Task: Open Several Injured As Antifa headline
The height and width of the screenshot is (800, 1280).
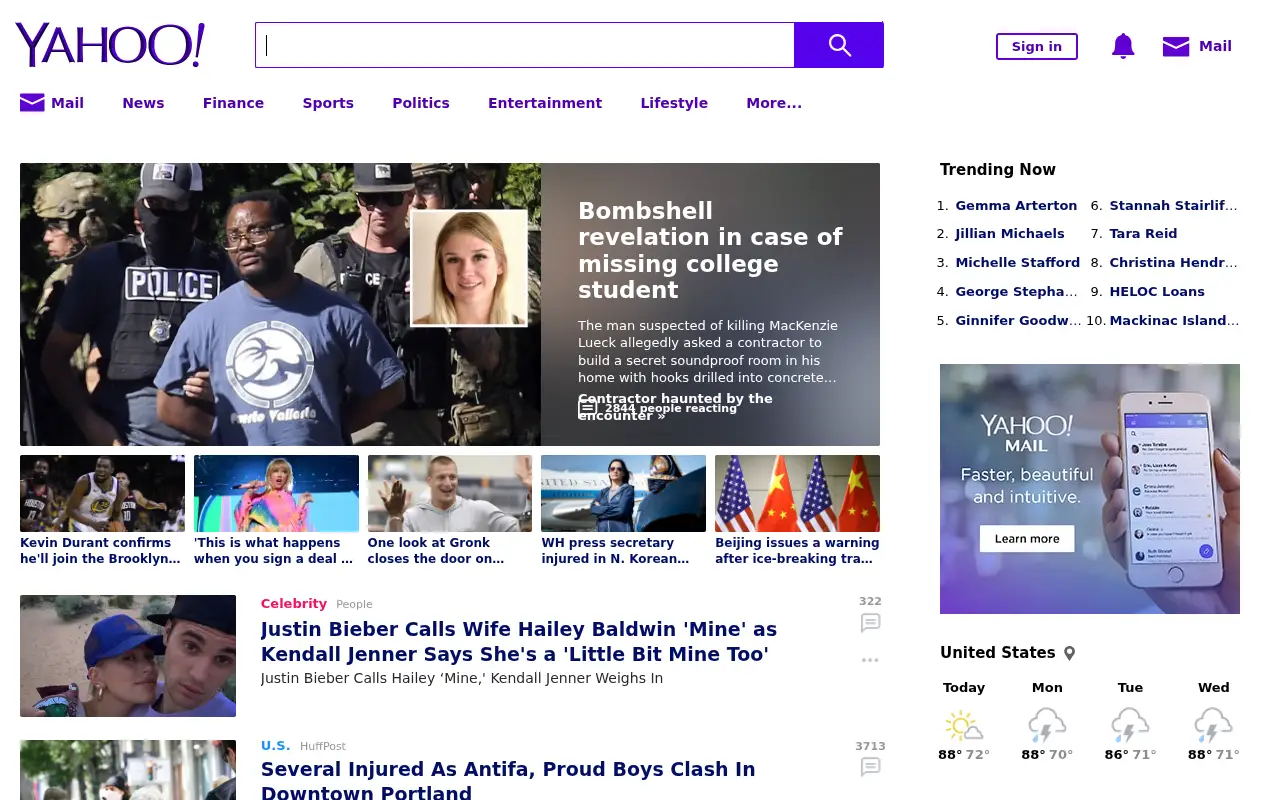Action: 508,780
